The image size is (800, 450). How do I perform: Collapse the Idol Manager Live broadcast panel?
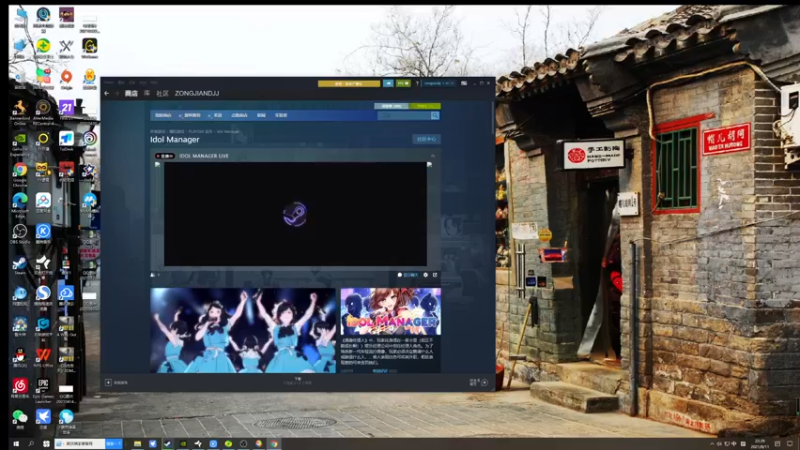pos(433,156)
